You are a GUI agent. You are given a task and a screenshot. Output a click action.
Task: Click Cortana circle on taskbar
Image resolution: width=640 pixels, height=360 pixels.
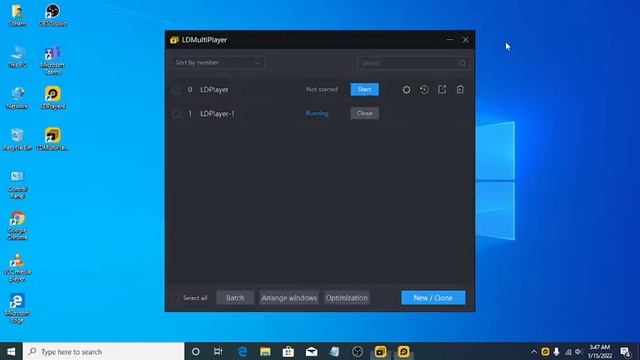(x=196, y=351)
